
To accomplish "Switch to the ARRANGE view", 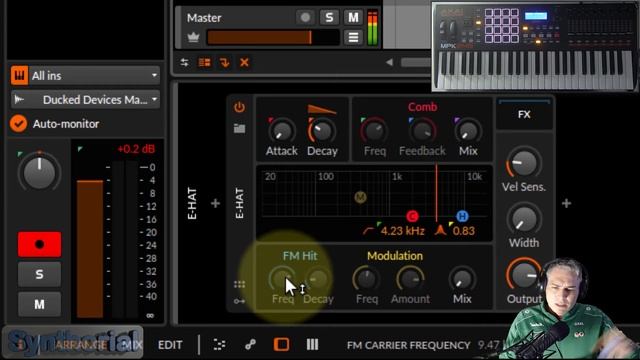I will (x=81, y=345).
